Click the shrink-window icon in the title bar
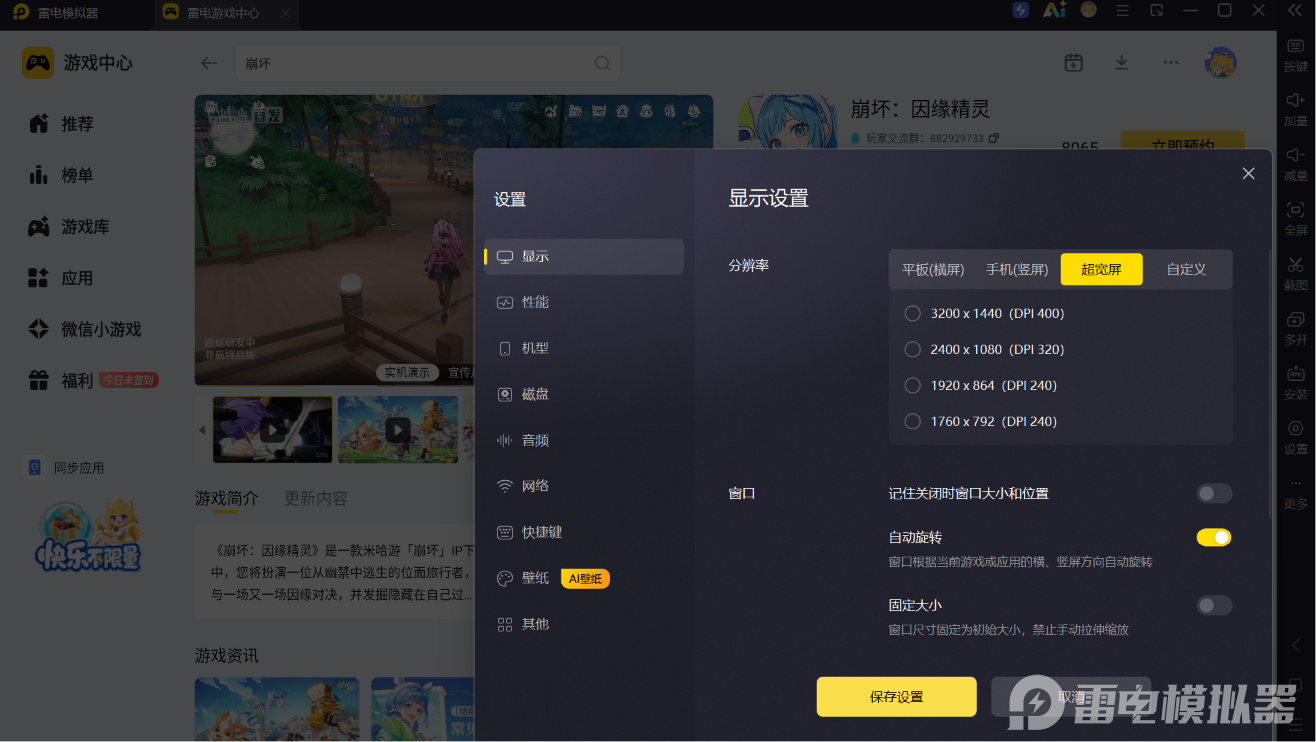 pyautogui.click(x=1157, y=10)
